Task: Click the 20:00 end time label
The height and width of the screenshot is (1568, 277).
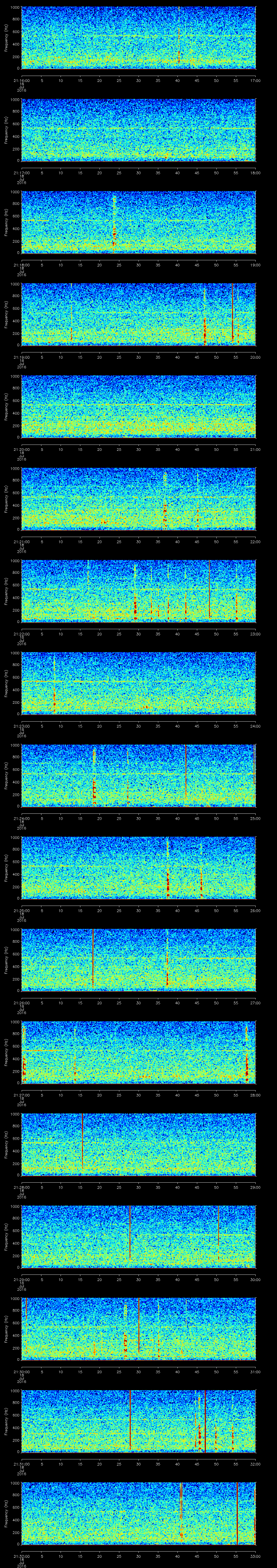Action: tap(256, 357)
